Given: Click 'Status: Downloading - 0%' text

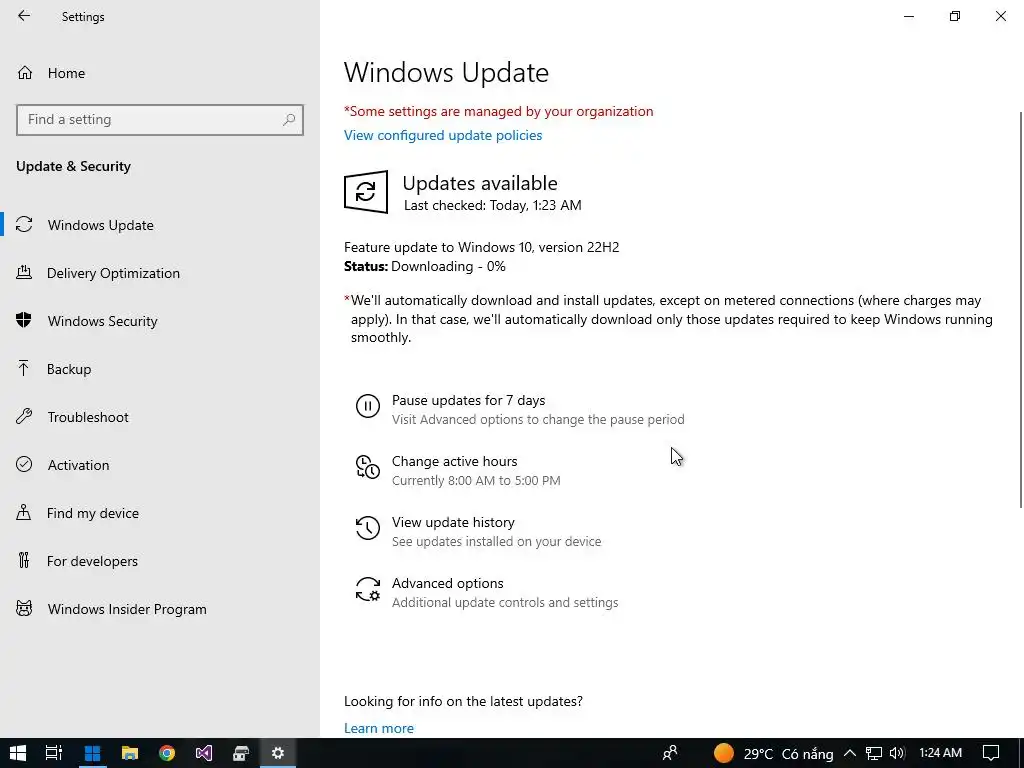Looking at the screenshot, I should click(425, 266).
